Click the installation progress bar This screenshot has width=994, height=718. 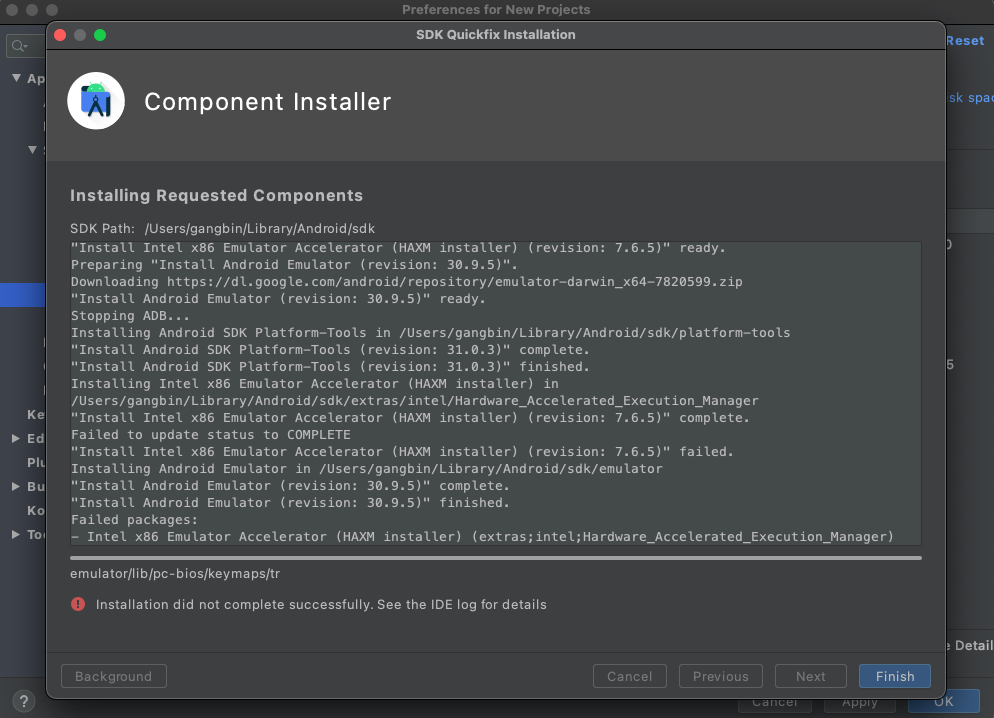[x=495, y=558]
